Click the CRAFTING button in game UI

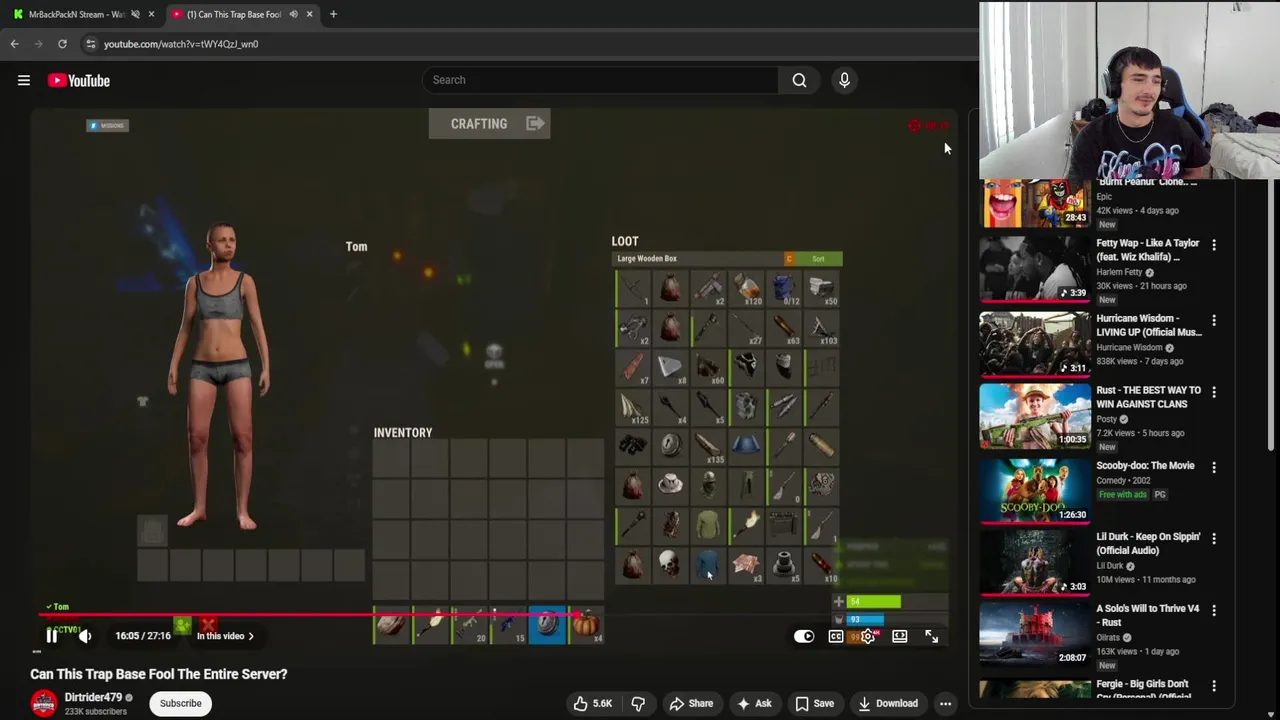pyautogui.click(x=489, y=124)
